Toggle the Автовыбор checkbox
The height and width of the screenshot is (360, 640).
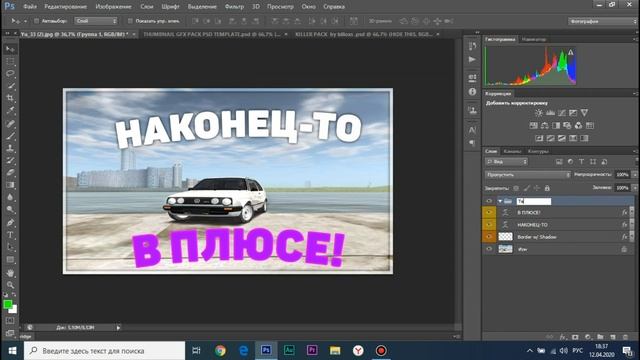click(x=36, y=21)
